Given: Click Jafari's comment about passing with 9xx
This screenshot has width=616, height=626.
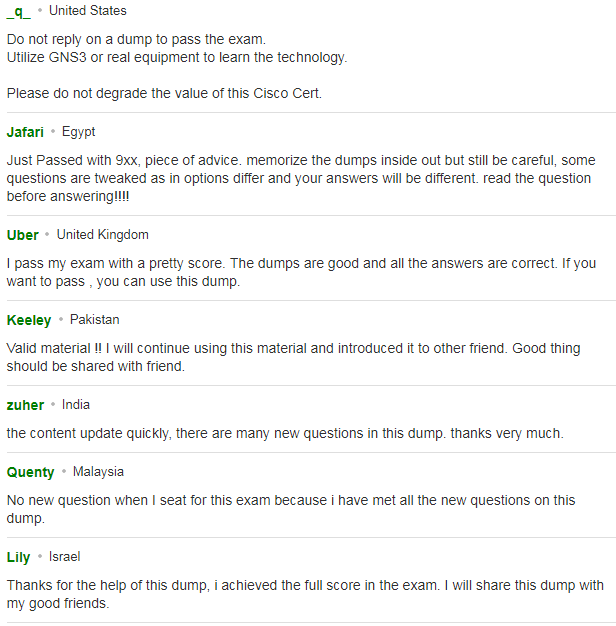Looking at the screenshot, I should pos(301,178).
